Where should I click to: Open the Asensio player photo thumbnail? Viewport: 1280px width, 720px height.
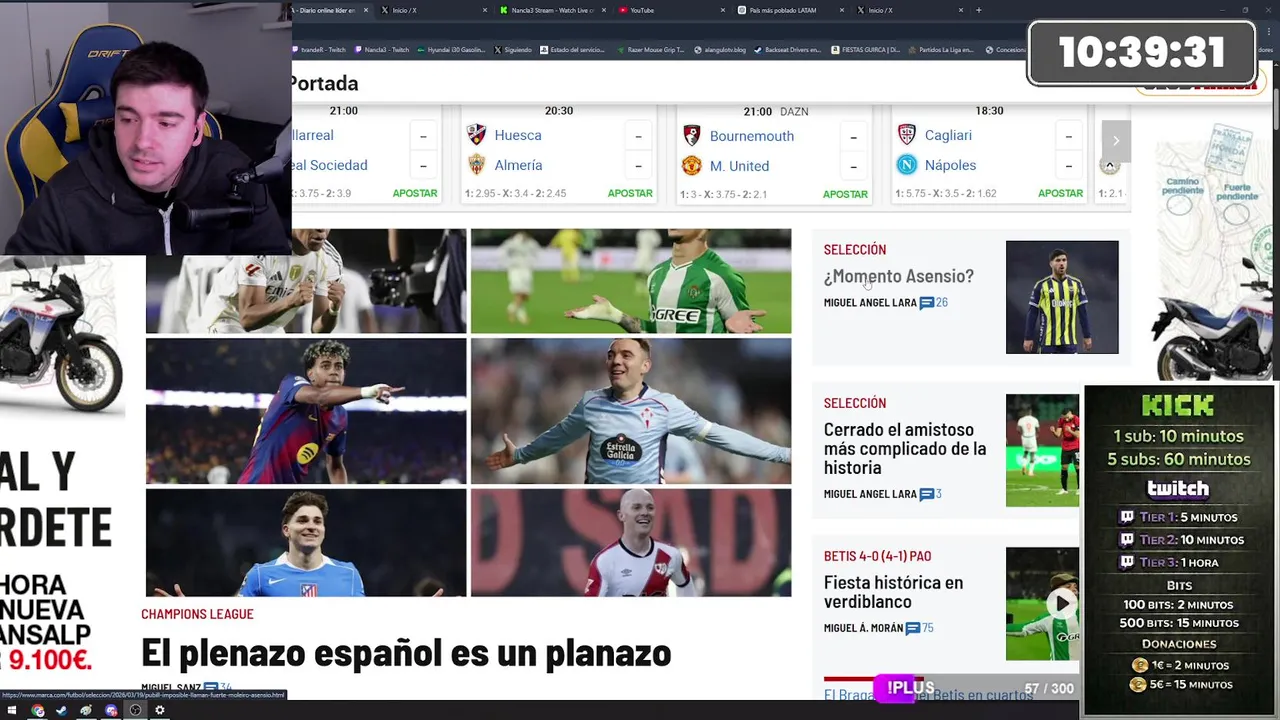(1062, 297)
